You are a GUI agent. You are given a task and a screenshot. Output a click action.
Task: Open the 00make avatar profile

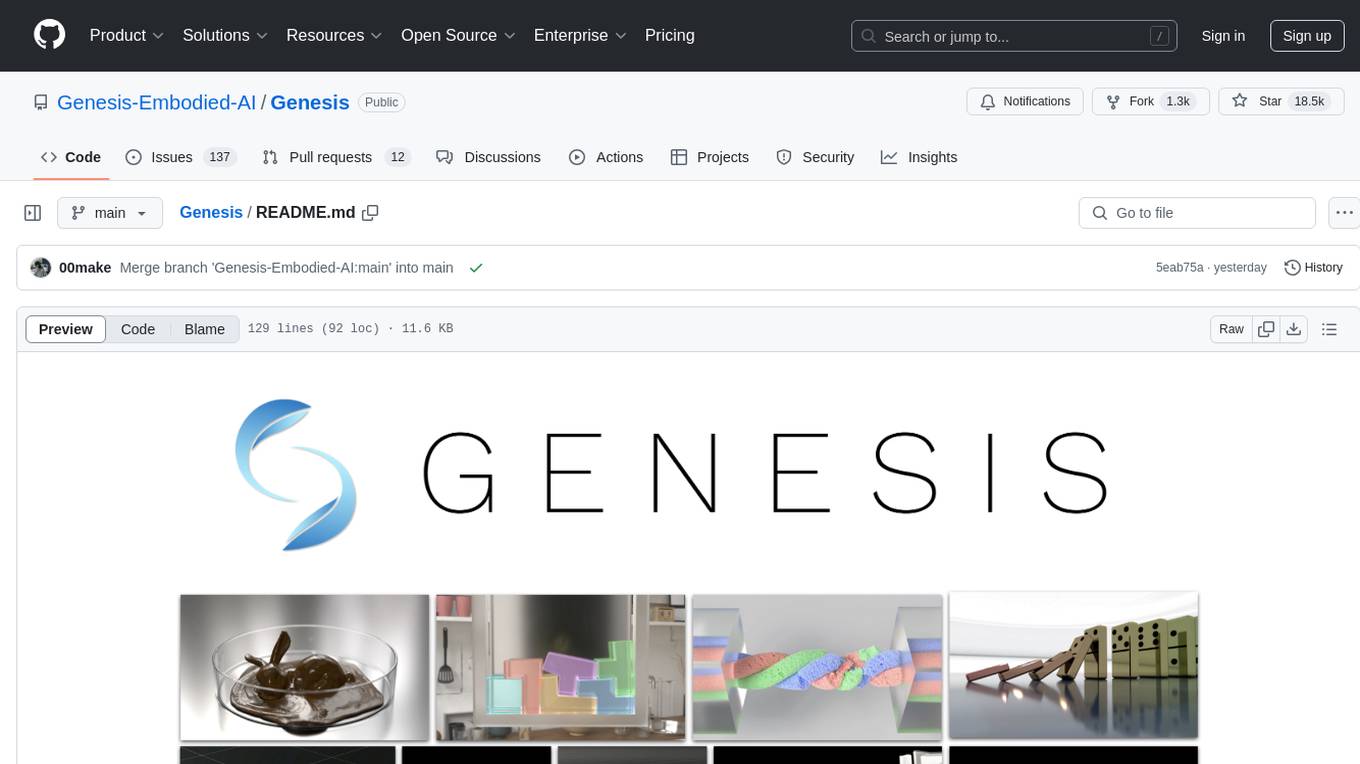[x=41, y=268]
